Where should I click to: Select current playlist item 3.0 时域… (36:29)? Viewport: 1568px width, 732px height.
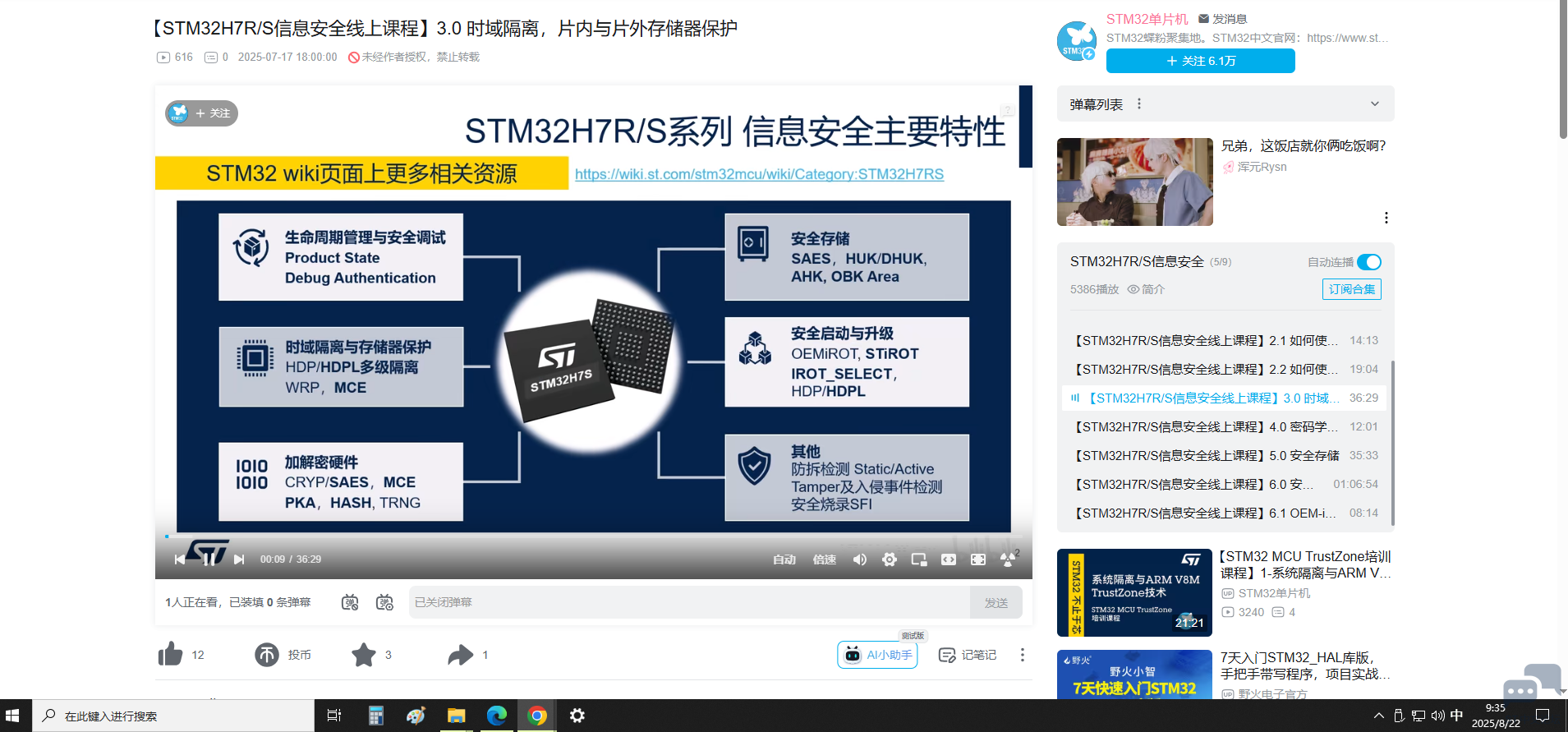pos(1224,398)
